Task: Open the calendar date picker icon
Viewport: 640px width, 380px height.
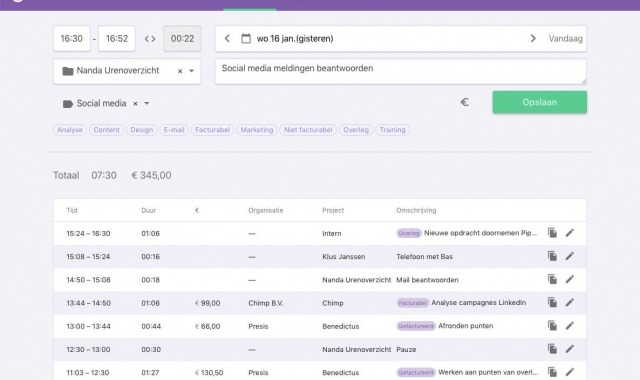Action: [246, 38]
